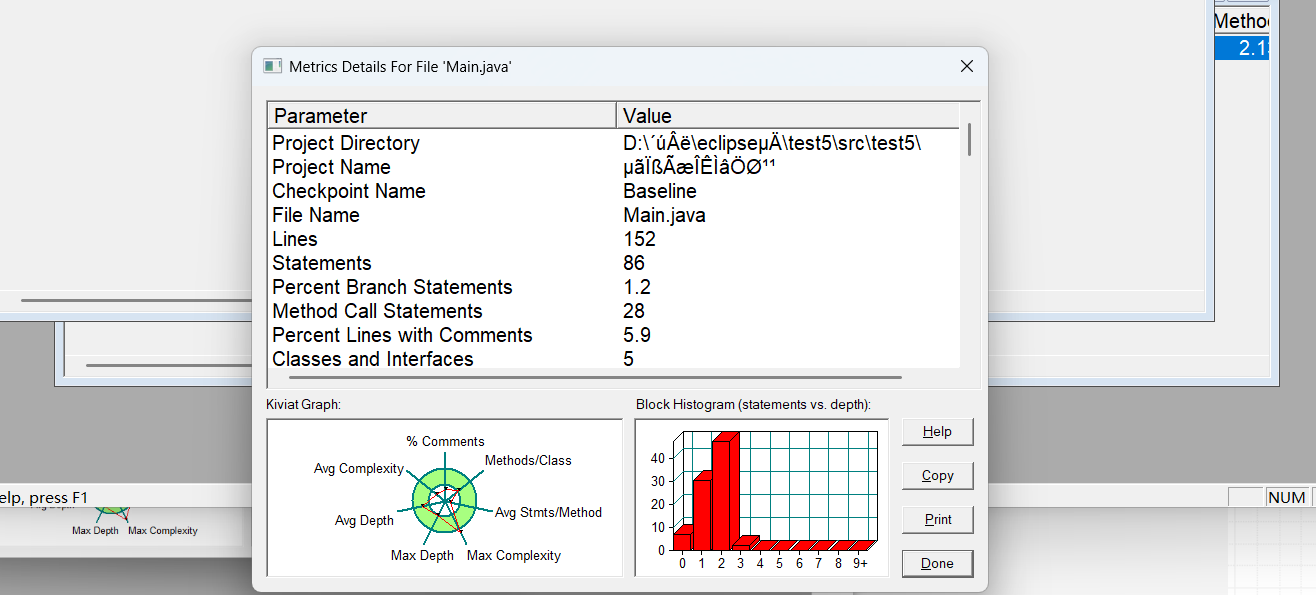This screenshot has width=1316, height=595.
Task: Print the metrics details
Action: pyautogui.click(x=937, y=520)
